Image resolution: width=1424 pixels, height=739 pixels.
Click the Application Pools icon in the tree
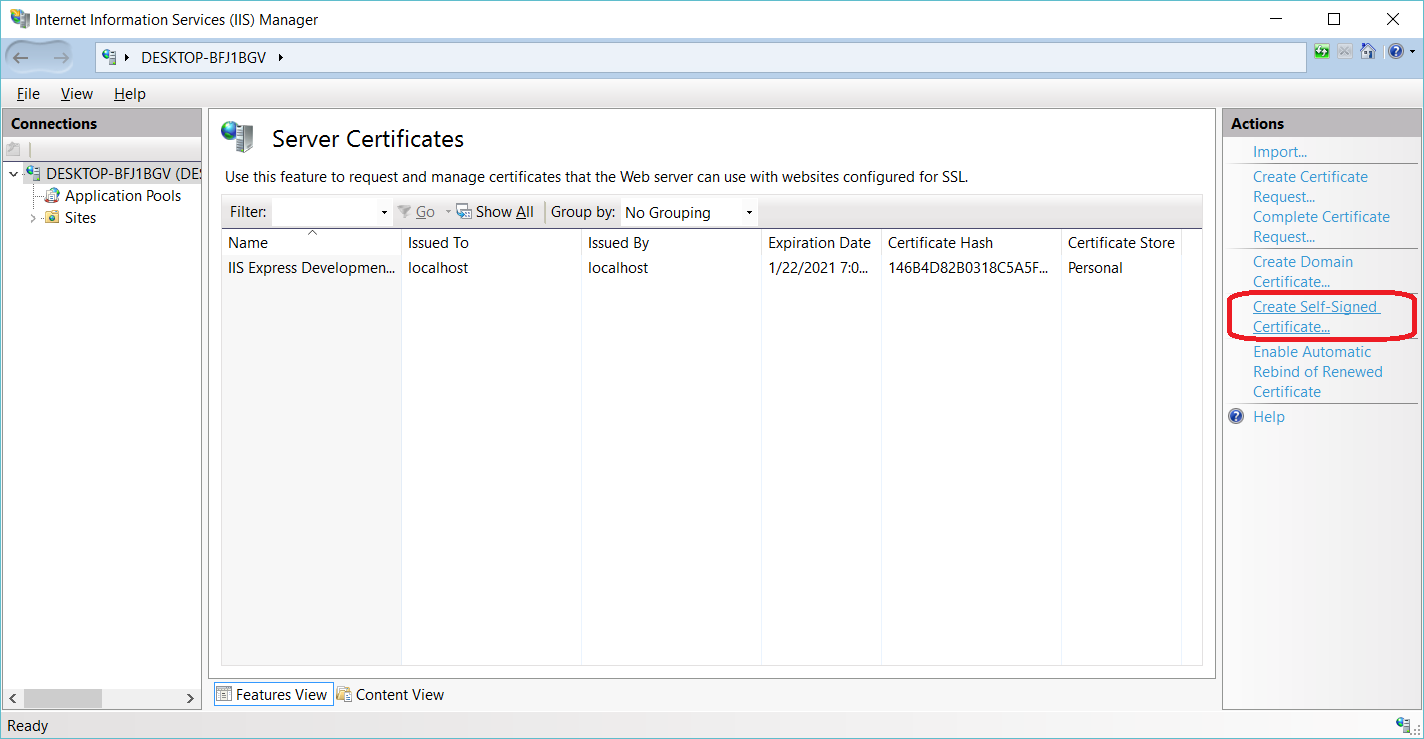[52, 196]
